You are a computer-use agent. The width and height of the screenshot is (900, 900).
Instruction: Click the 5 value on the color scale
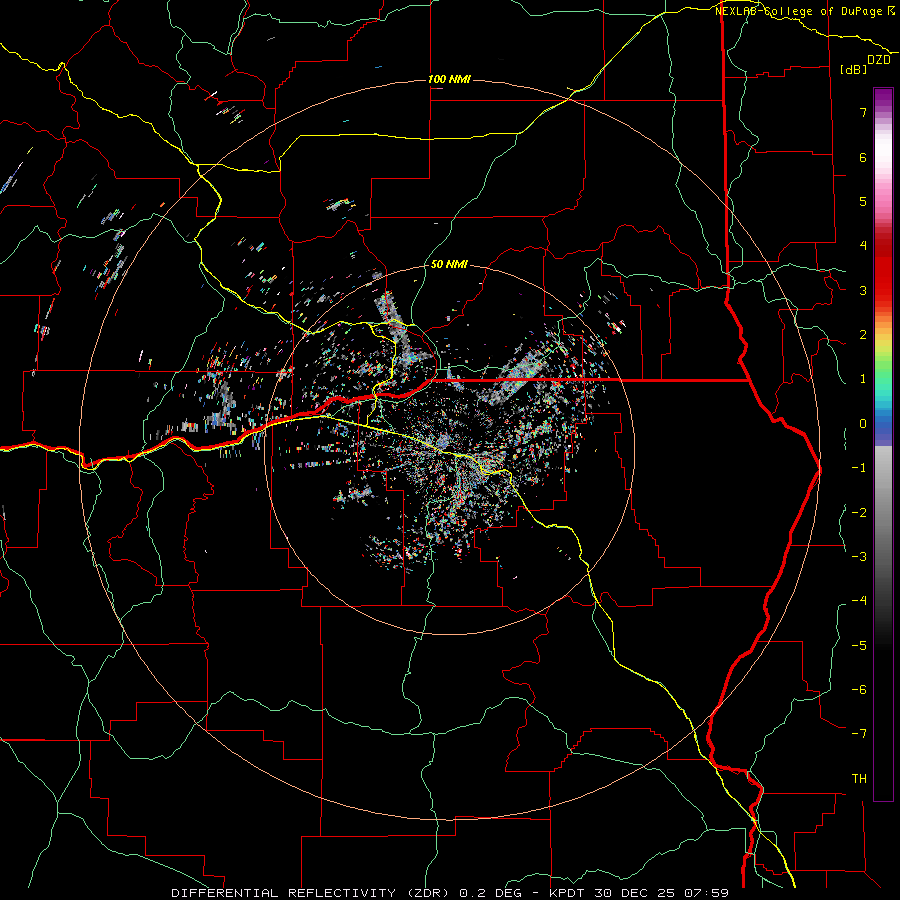863,201
